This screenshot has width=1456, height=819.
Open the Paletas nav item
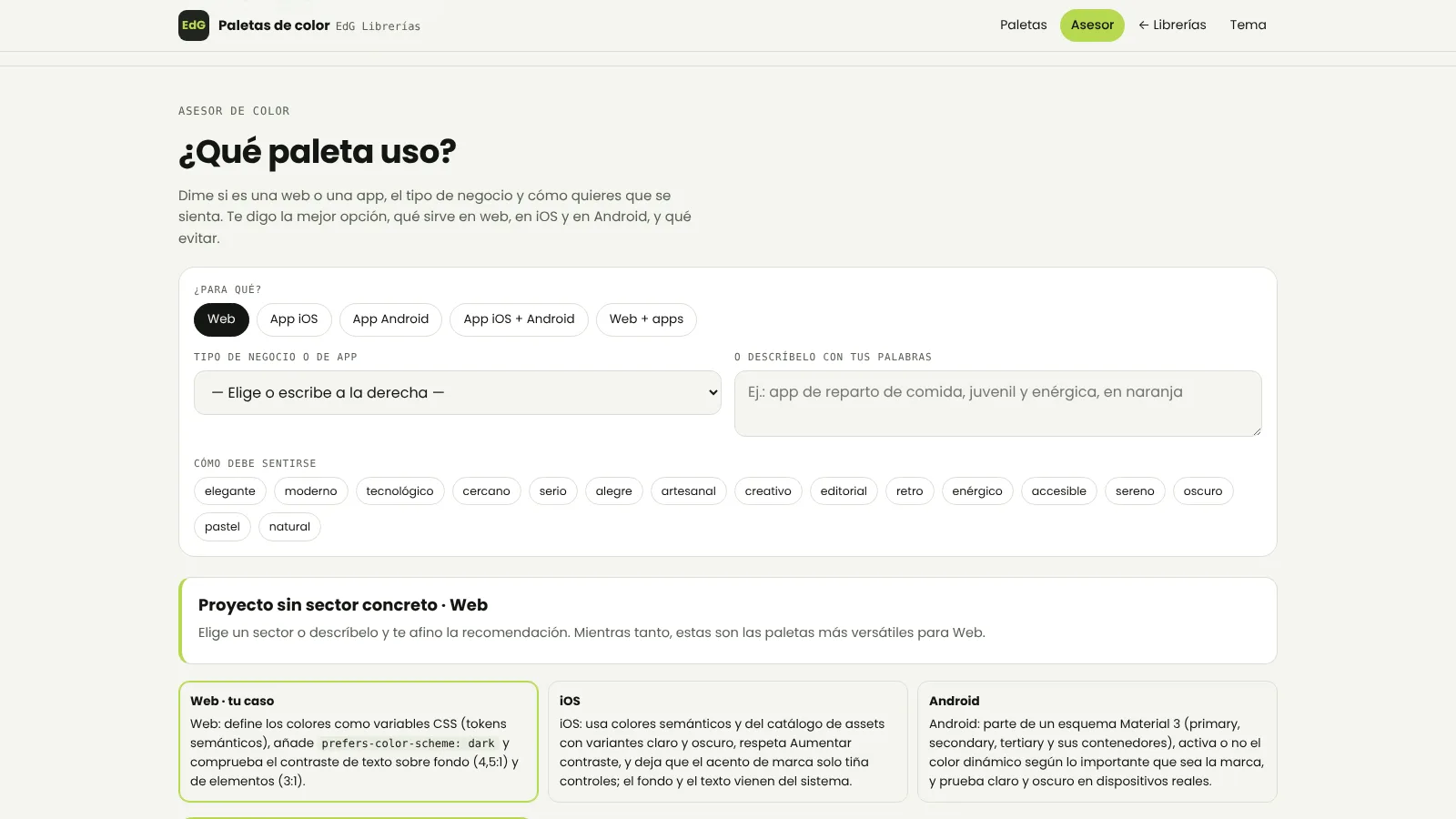click(1023, 25)
